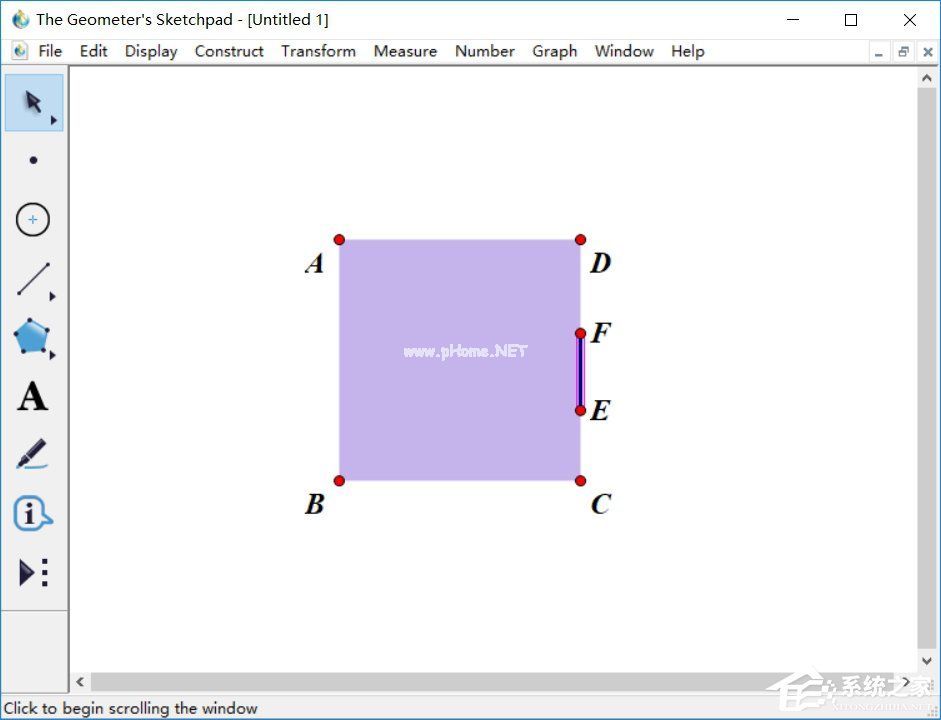
Task: Open the Transform menu
Action: (x=318, y=51)
